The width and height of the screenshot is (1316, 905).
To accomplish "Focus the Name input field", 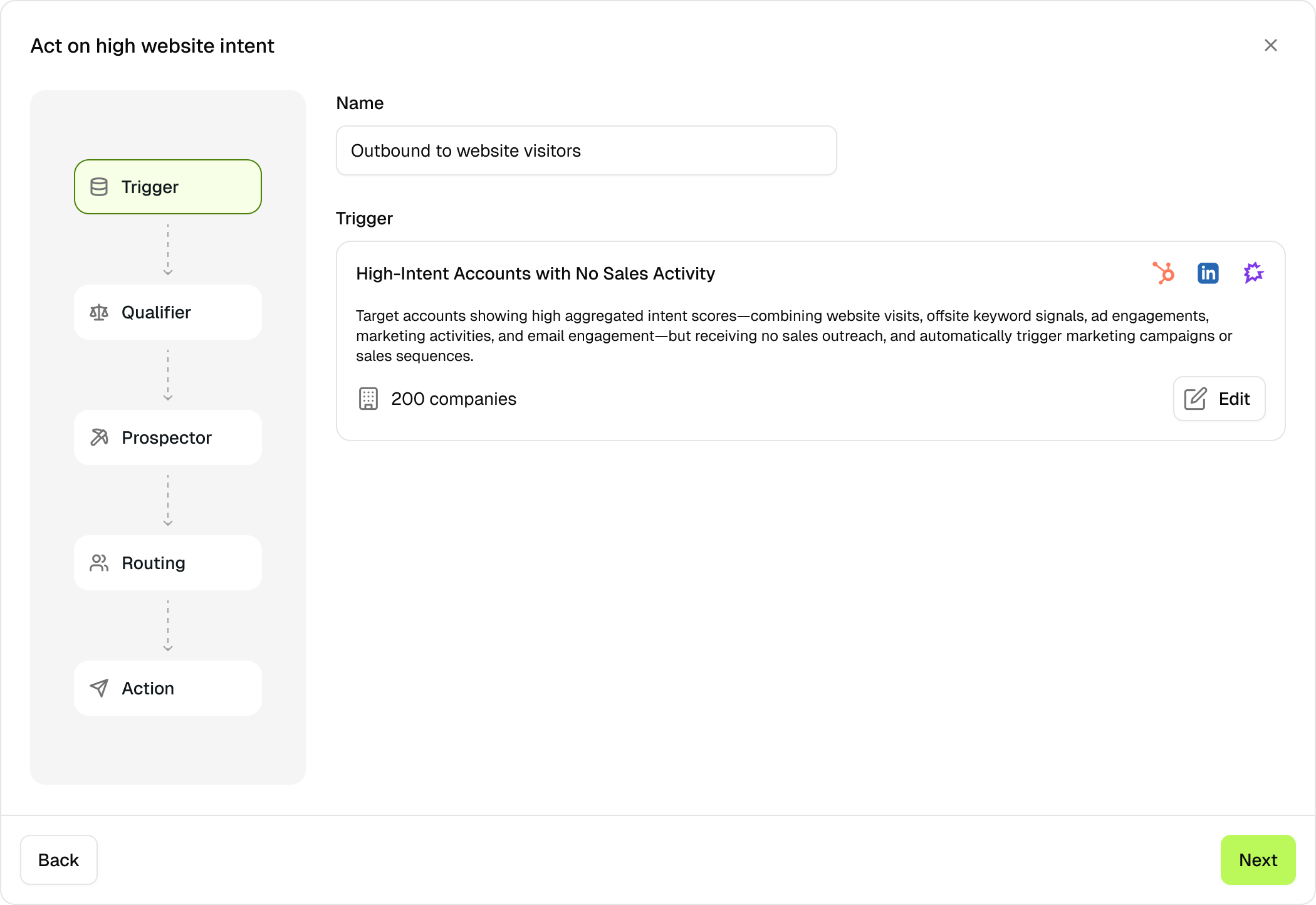I will (586, 150).
